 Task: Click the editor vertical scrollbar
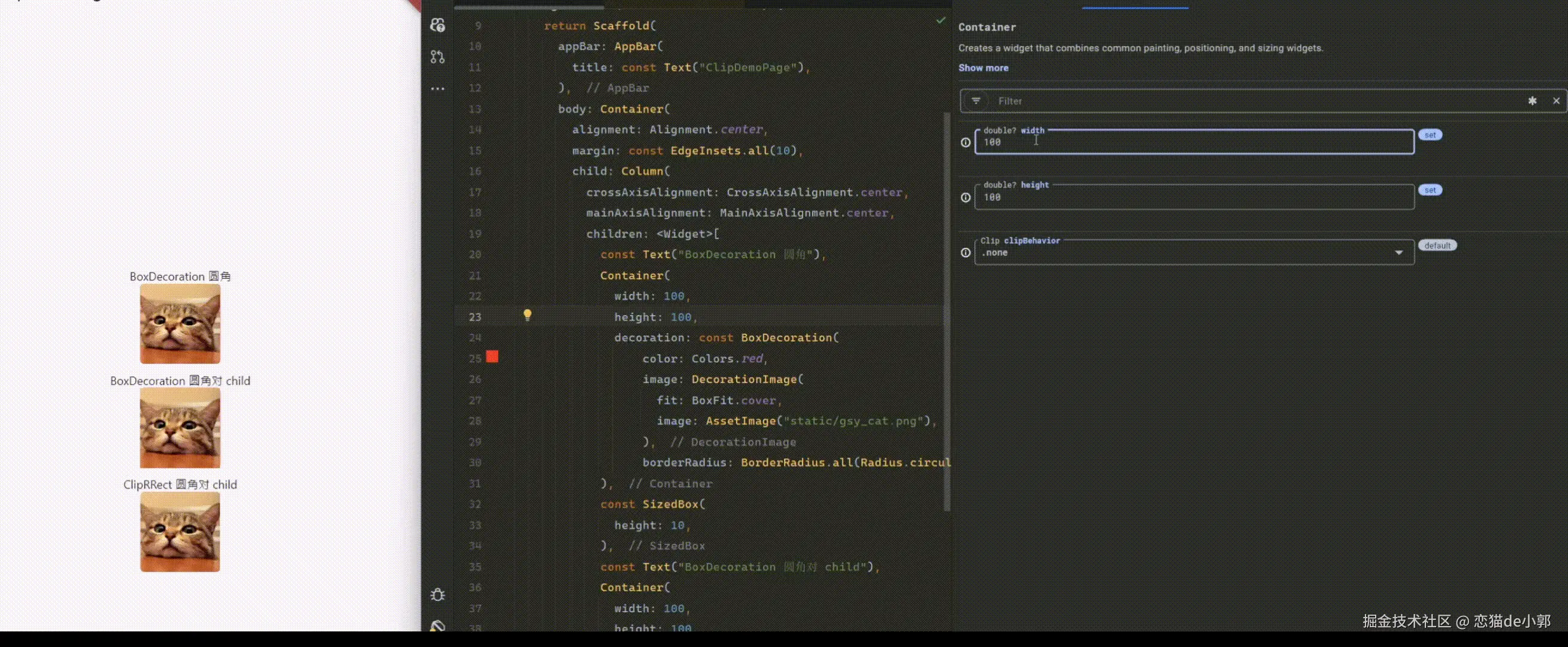click(x=946, y=310)
